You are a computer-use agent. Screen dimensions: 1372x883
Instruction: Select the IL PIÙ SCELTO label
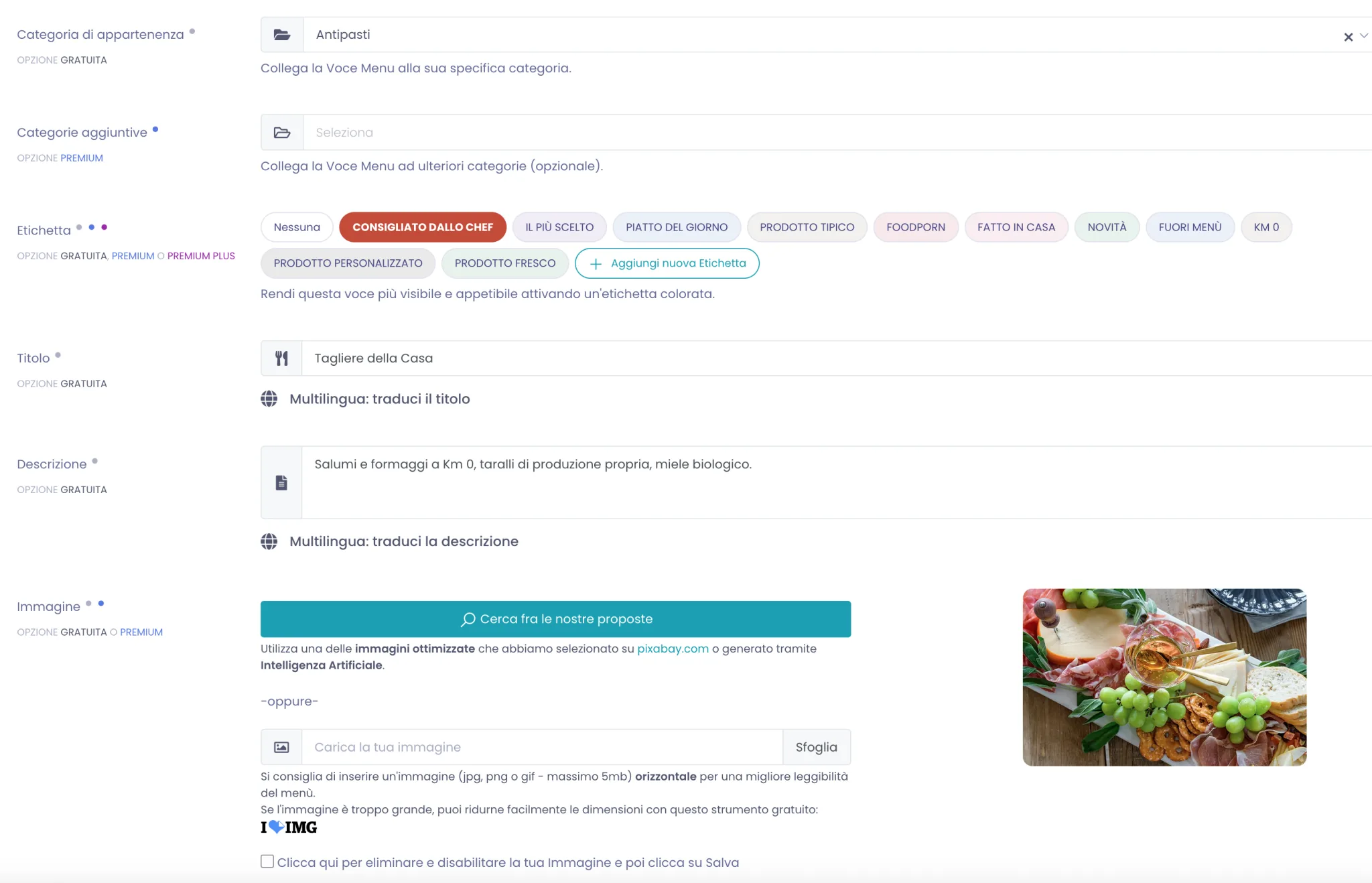(x=559, y=227)
